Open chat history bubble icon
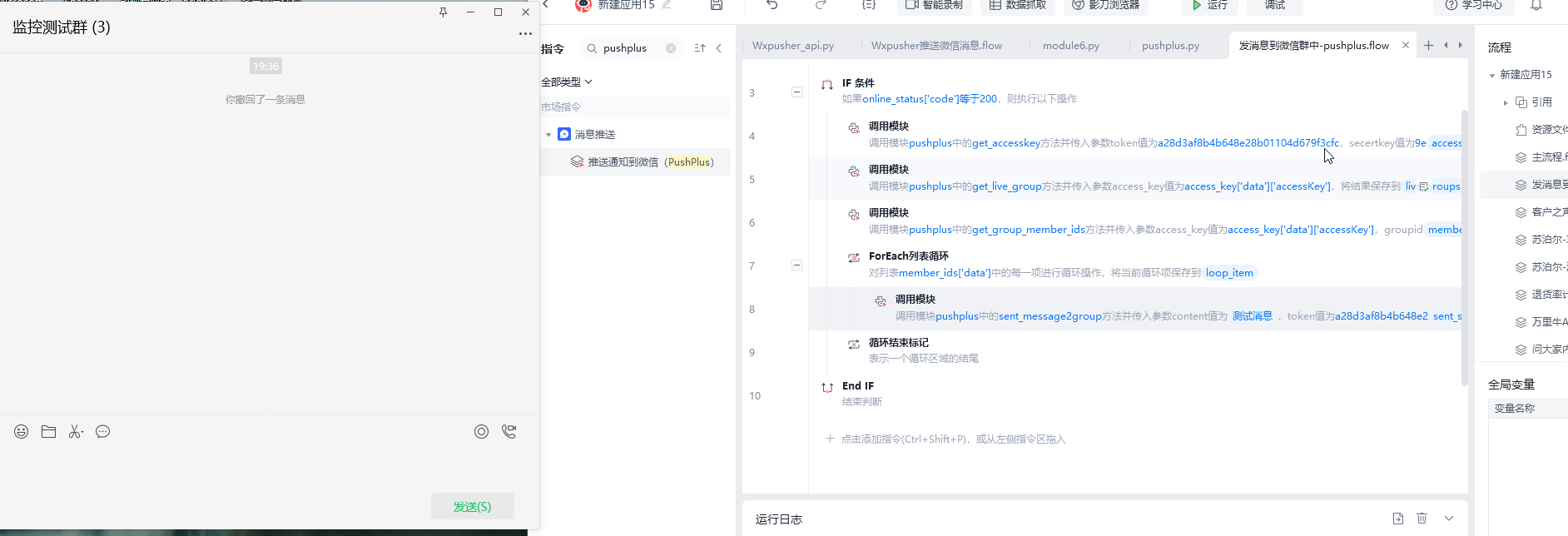 click(x=103, y=431)
